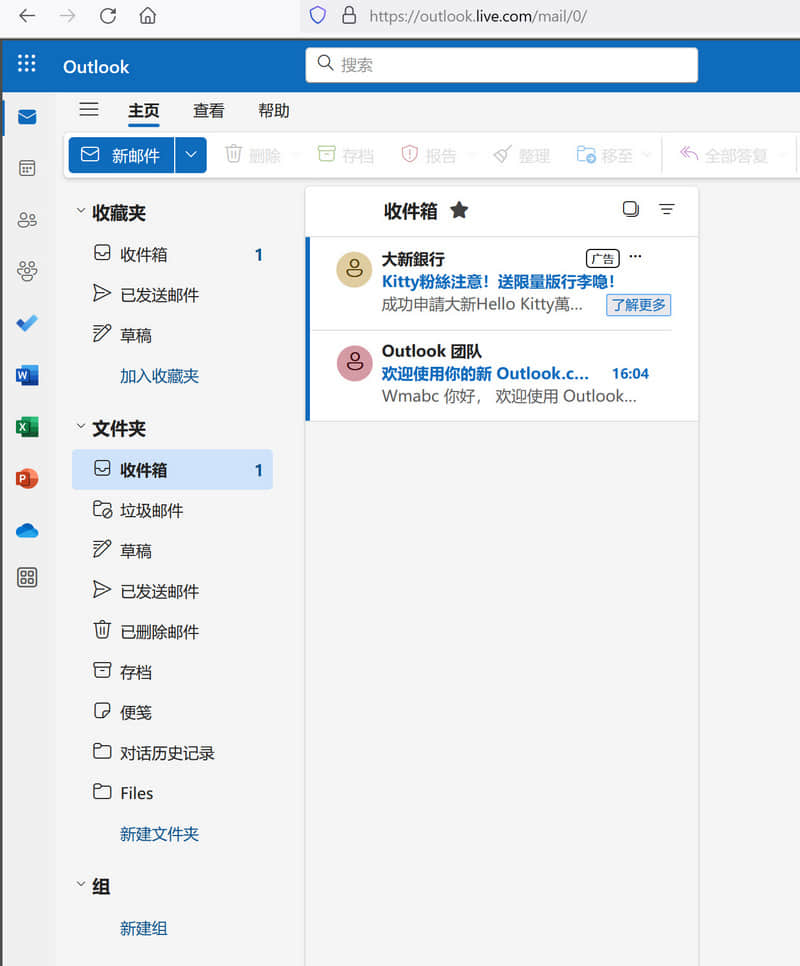Click the site security padlock icon

click(349, 15)
